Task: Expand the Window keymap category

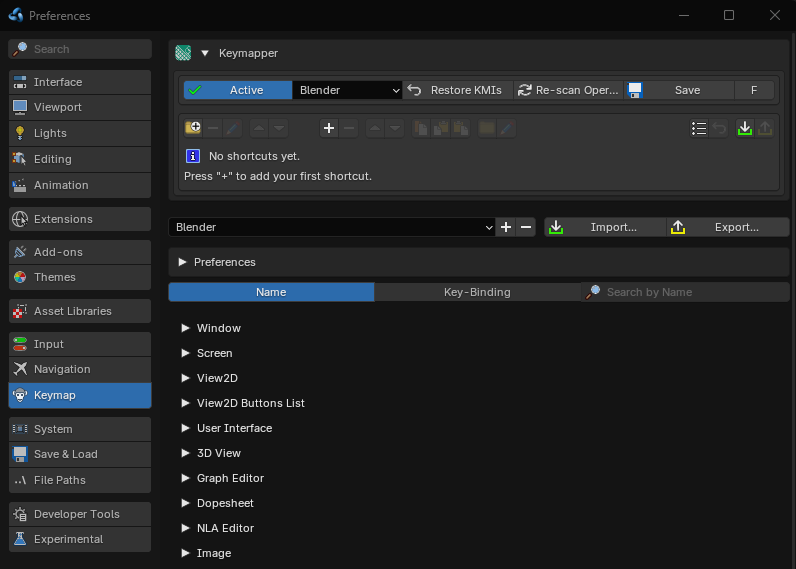Action: click(x=185, y=328)
